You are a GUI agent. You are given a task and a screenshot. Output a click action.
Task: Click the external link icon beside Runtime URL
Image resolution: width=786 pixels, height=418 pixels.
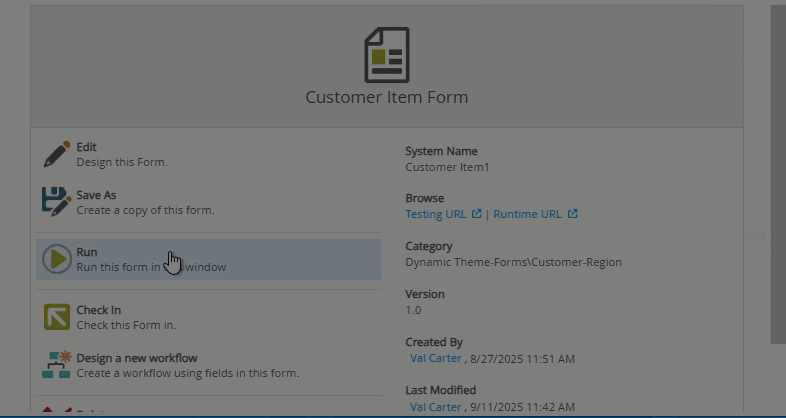coord(572,214)
